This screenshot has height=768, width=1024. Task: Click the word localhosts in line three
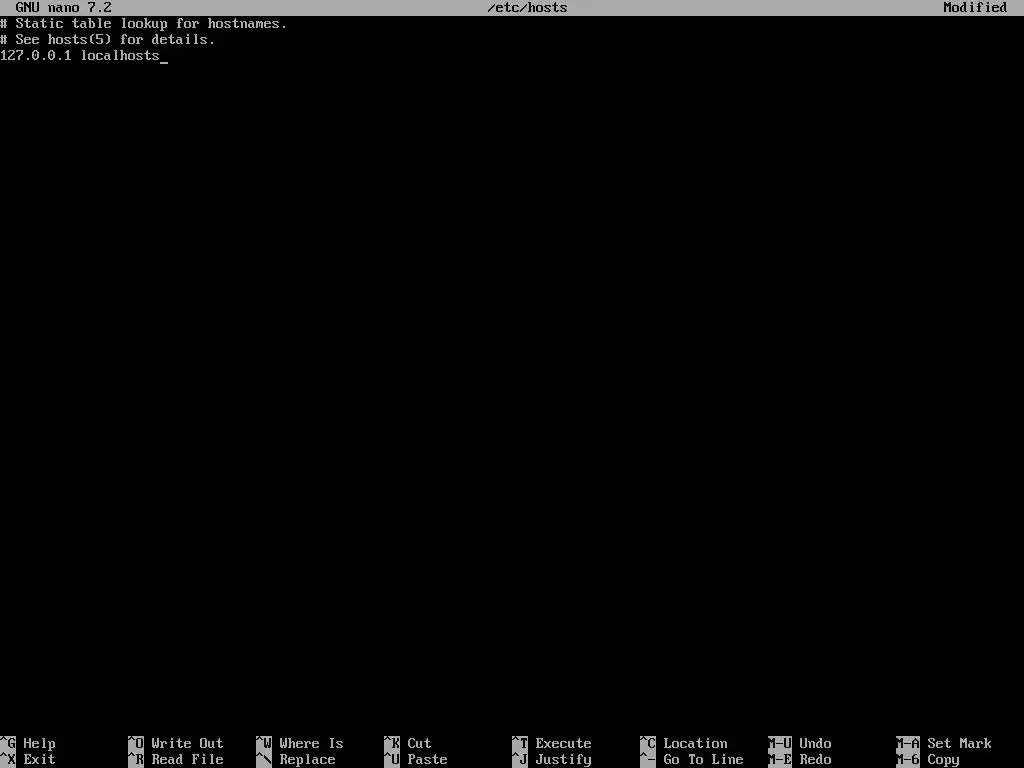120,56
